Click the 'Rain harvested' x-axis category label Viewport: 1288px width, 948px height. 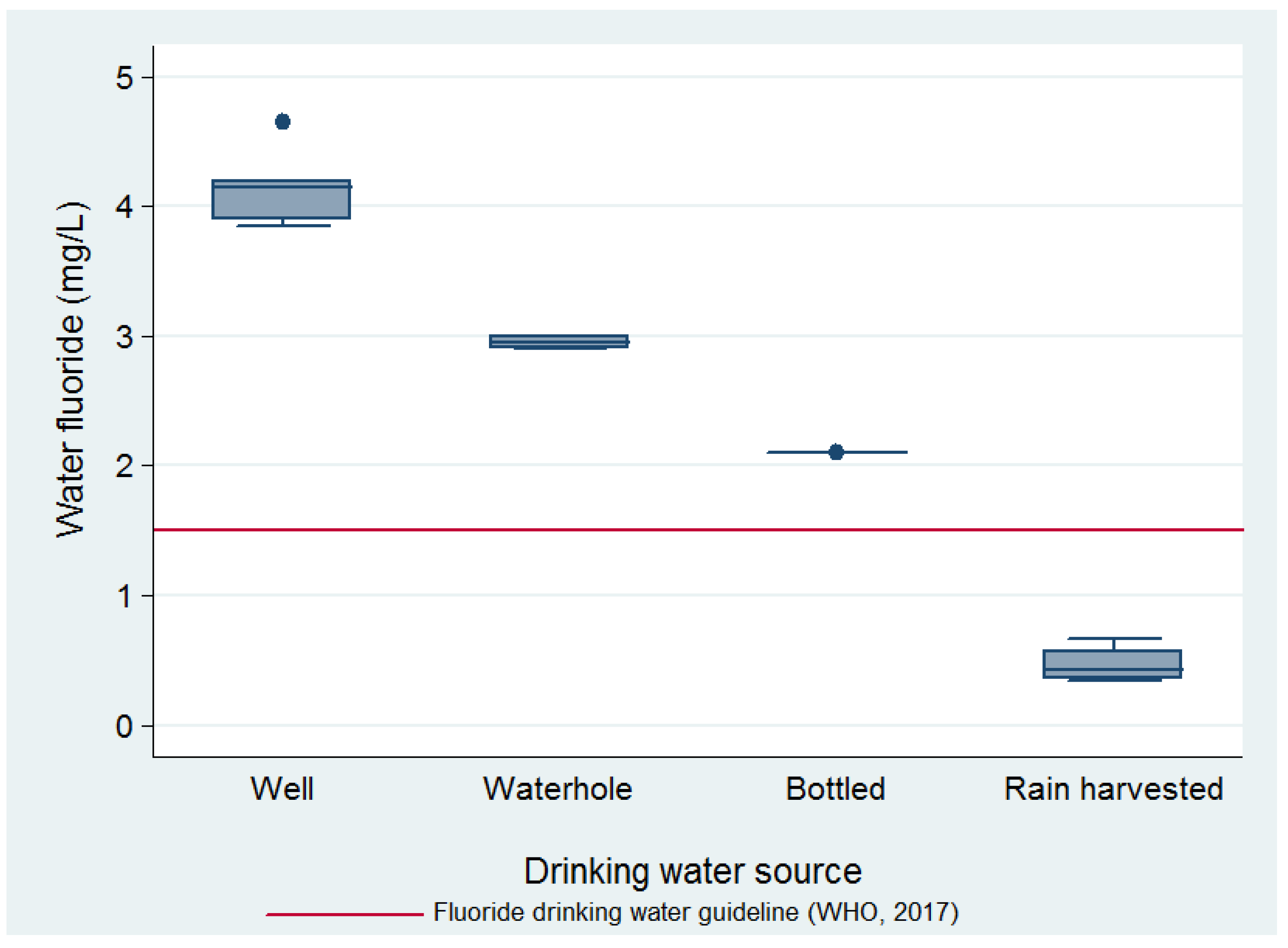(x=1114, y=789)
